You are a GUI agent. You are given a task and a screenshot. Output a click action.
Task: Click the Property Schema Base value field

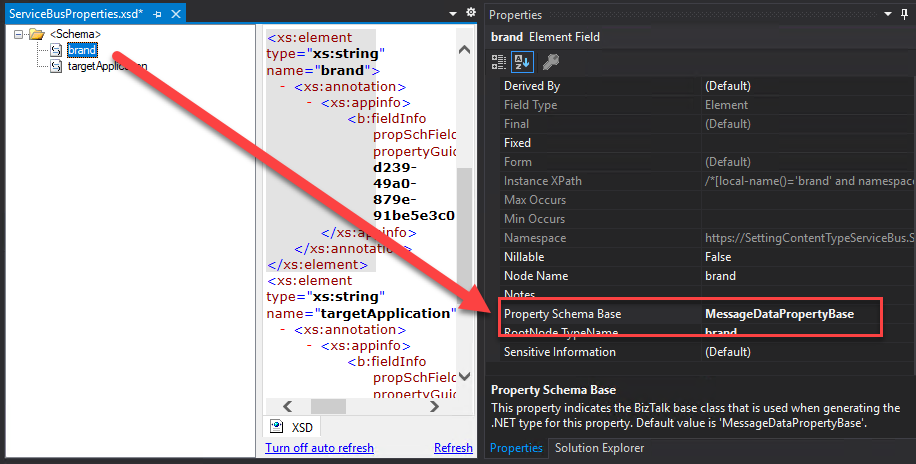coord(790,314)
